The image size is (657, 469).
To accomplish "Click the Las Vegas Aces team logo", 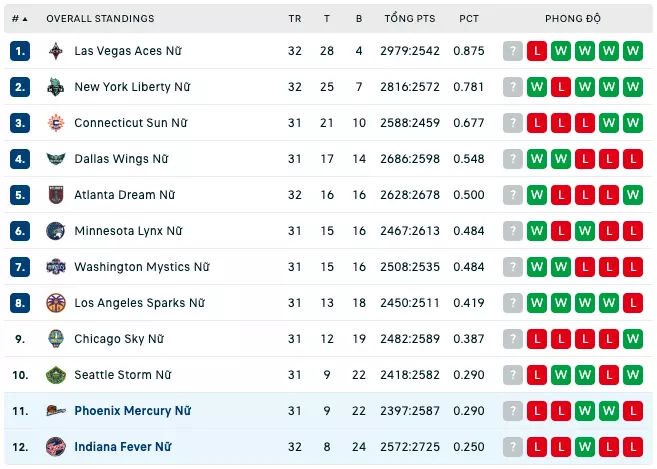I will coord(56,51).
